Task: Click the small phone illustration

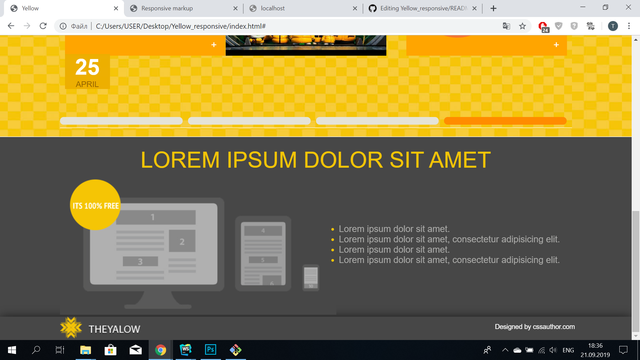Action: tap(311, 278)
